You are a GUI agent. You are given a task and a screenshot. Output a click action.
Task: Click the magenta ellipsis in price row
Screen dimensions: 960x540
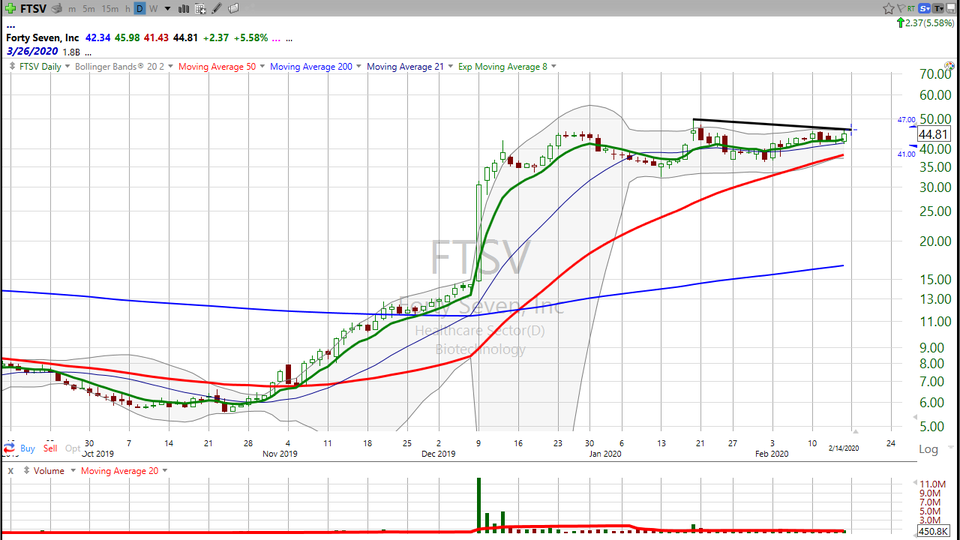pyautogui.click(x=276, y=40)
